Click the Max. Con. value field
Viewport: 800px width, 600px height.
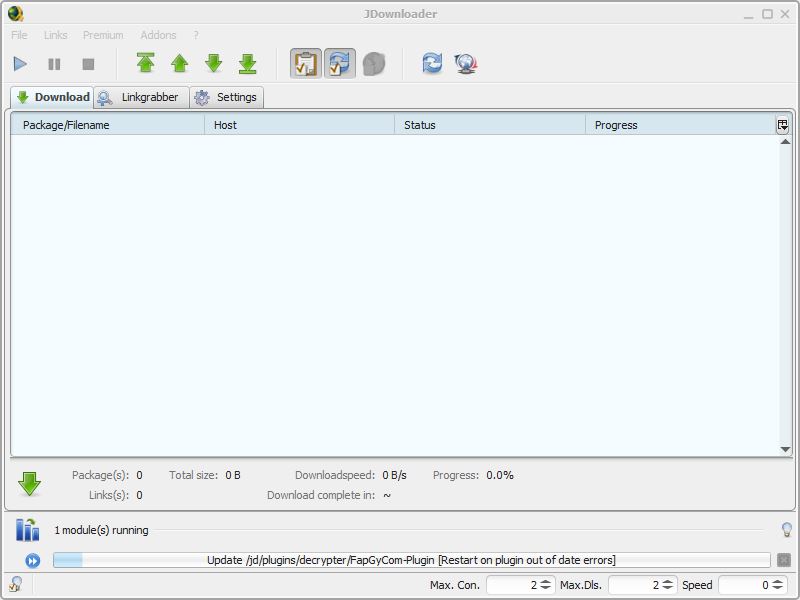point(513,585)
